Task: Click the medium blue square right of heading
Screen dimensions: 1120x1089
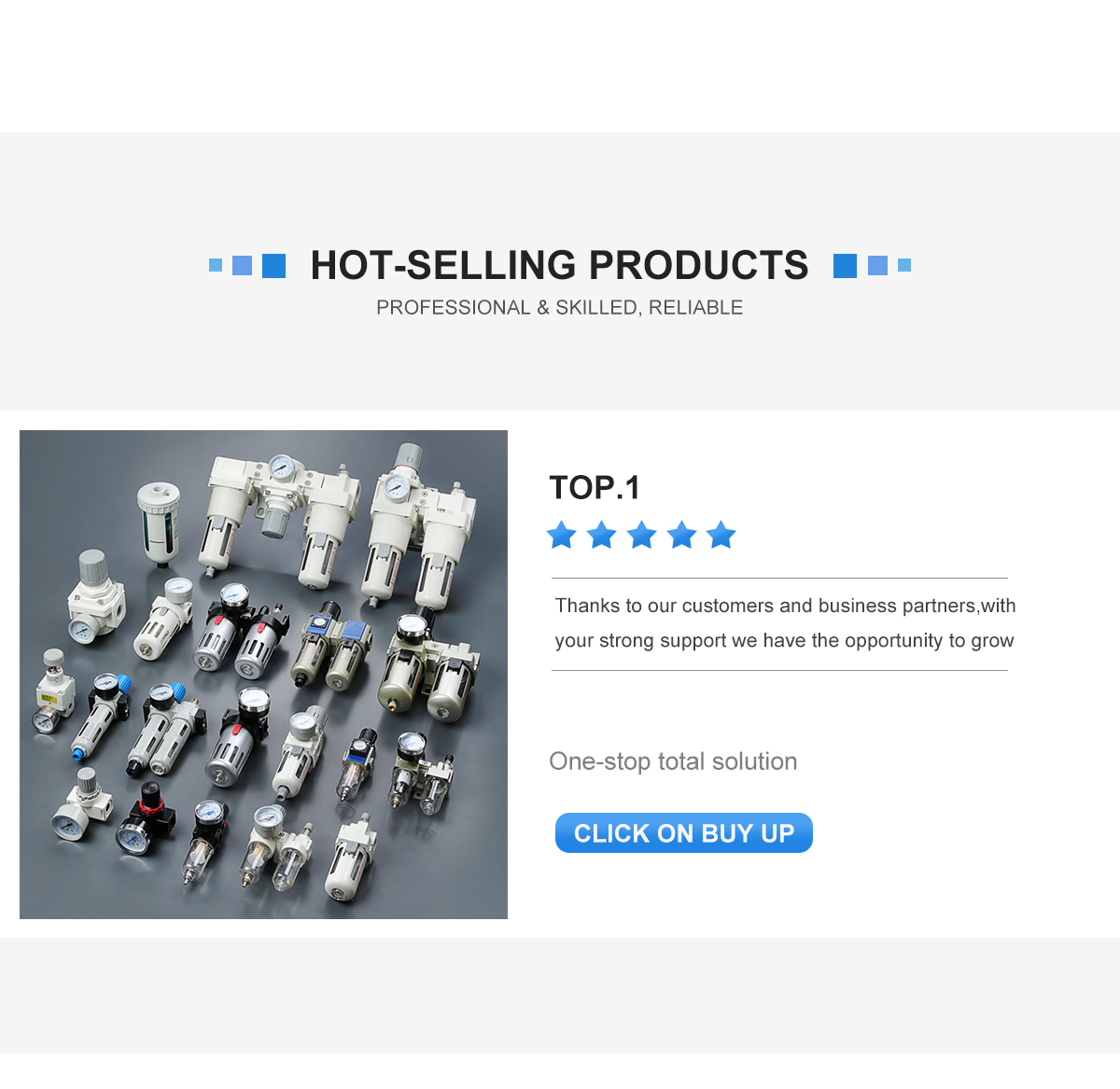Action: click(x=877, y=265)
